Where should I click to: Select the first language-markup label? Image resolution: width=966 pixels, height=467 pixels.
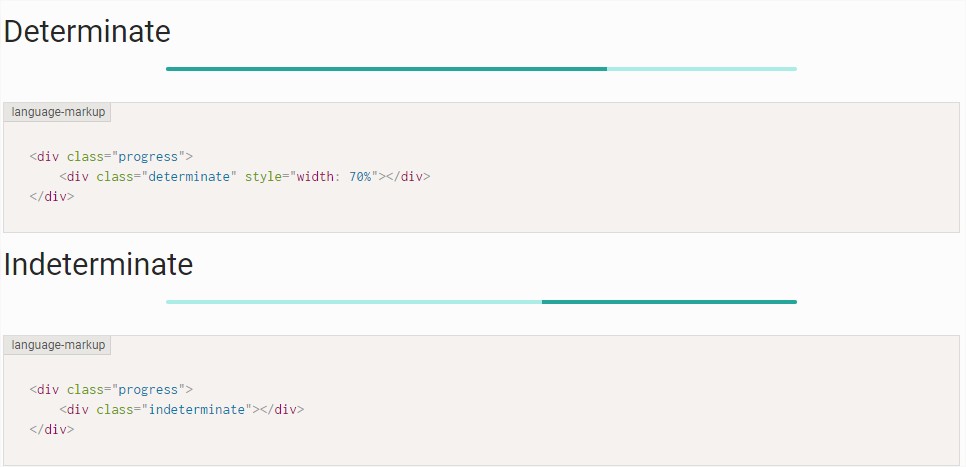pyautogui.click(x=57, y=112)
